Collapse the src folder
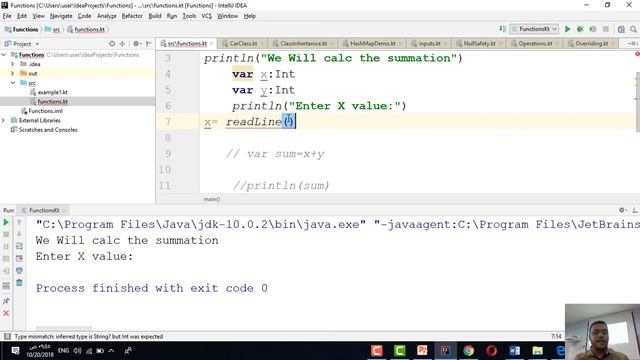Screen dimensions: 640x360 pyautogui.click(x=13, y=83)
